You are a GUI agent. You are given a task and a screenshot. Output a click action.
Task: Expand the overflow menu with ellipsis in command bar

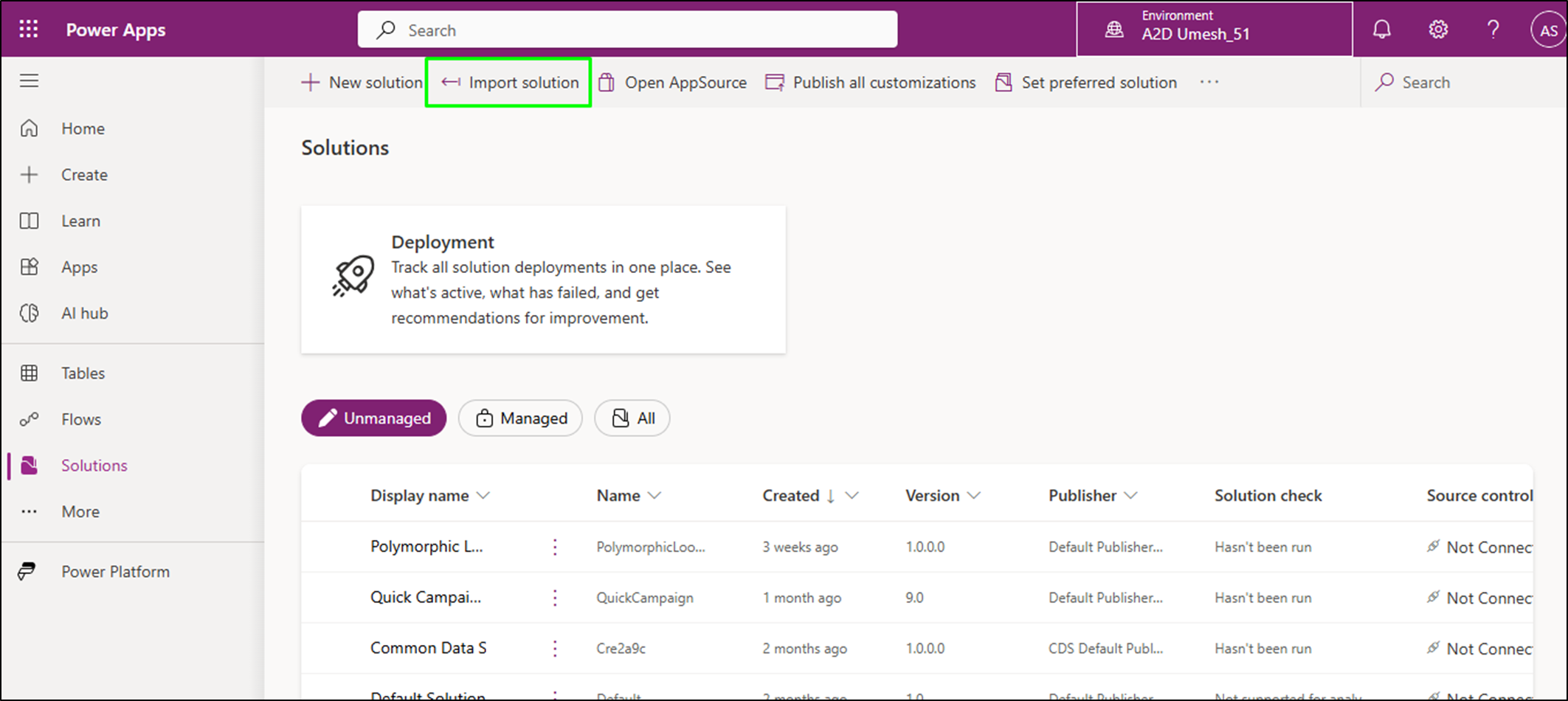1208,83
